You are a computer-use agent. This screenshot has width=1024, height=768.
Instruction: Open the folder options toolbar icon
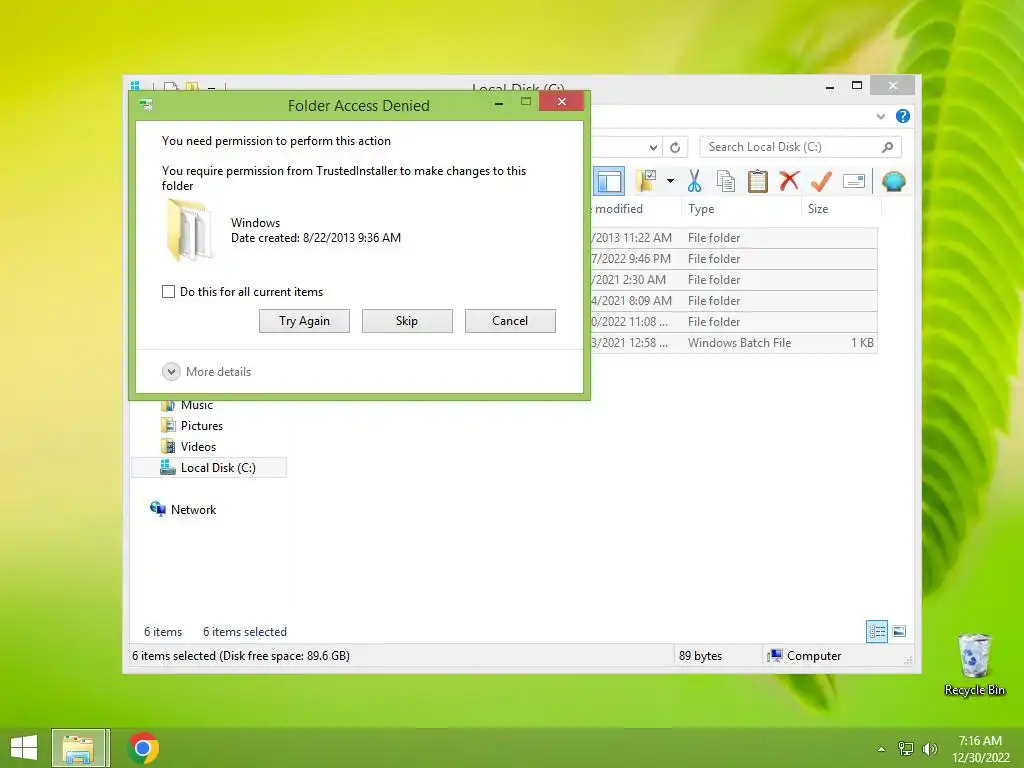pyautogui.click(x=646, y=181)
